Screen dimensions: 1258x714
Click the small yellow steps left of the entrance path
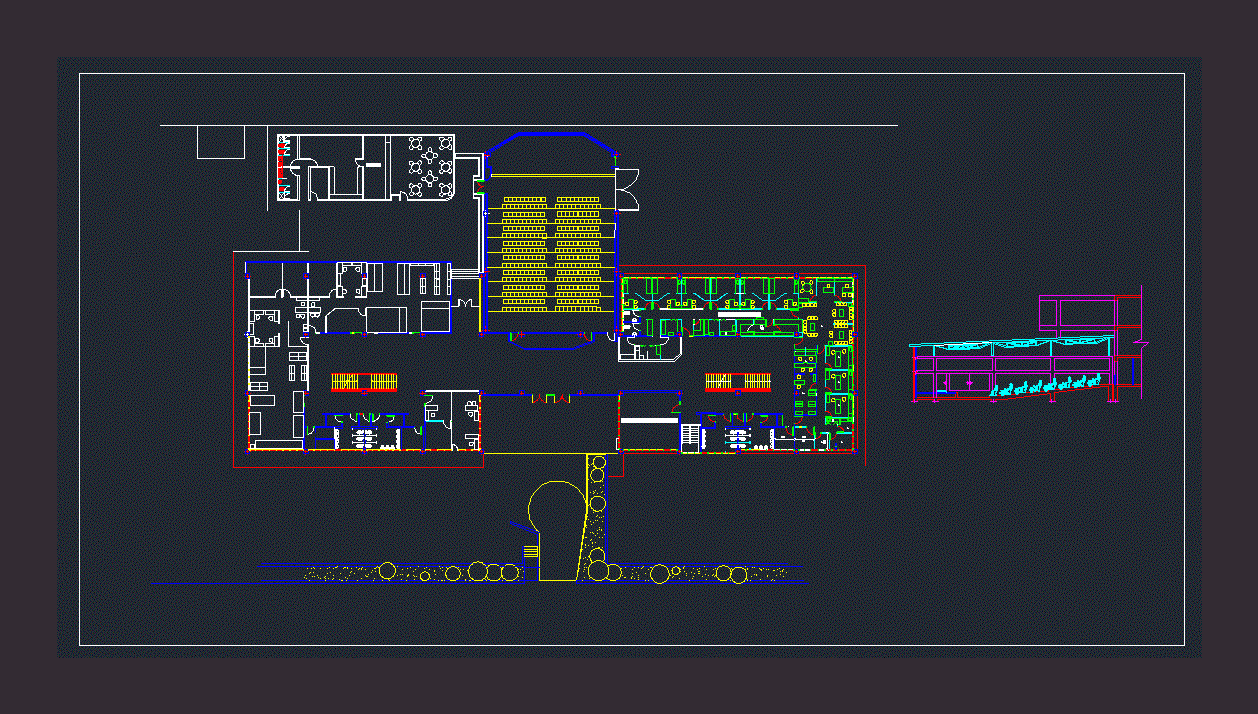coord(530,551)
